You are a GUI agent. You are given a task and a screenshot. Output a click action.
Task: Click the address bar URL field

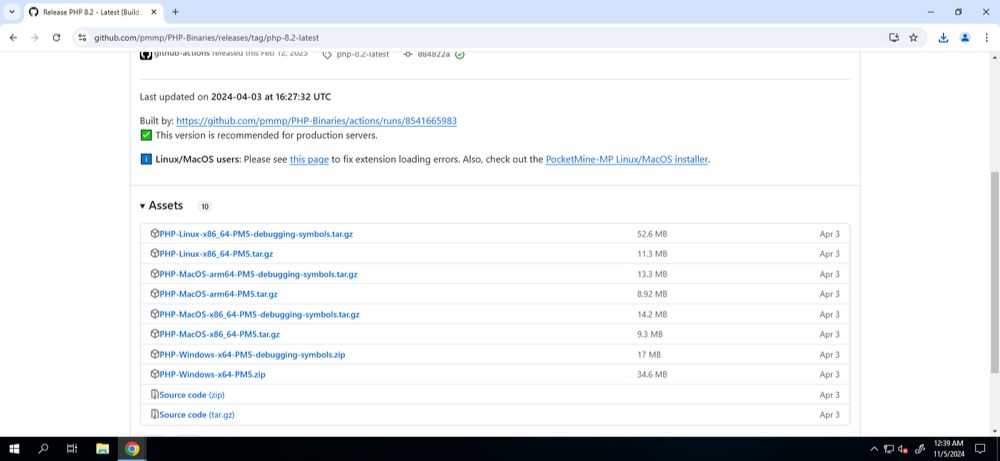click(478, 38)
